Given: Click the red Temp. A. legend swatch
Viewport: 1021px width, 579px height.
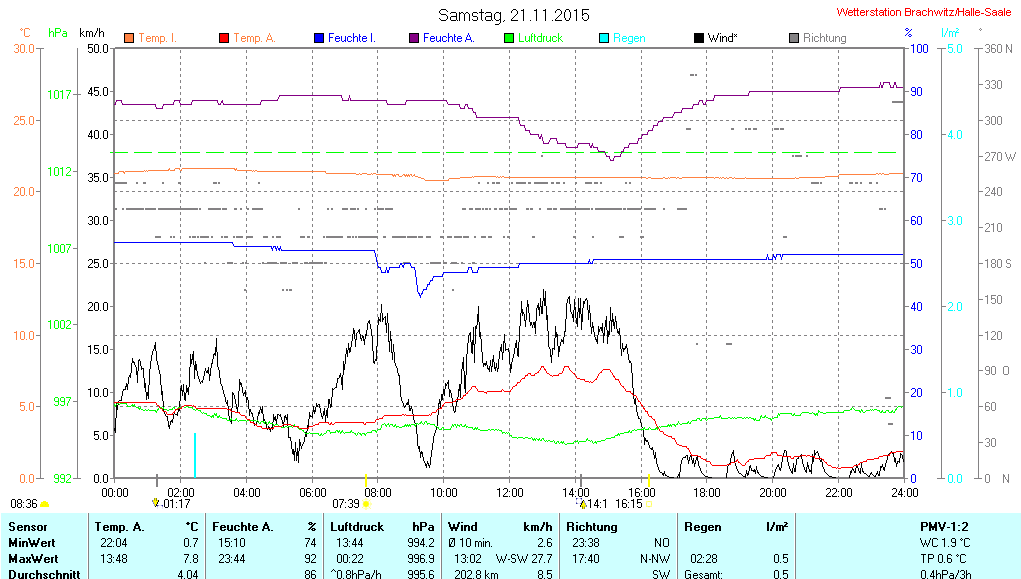Looking at the screenshot, I should point(224,38).
